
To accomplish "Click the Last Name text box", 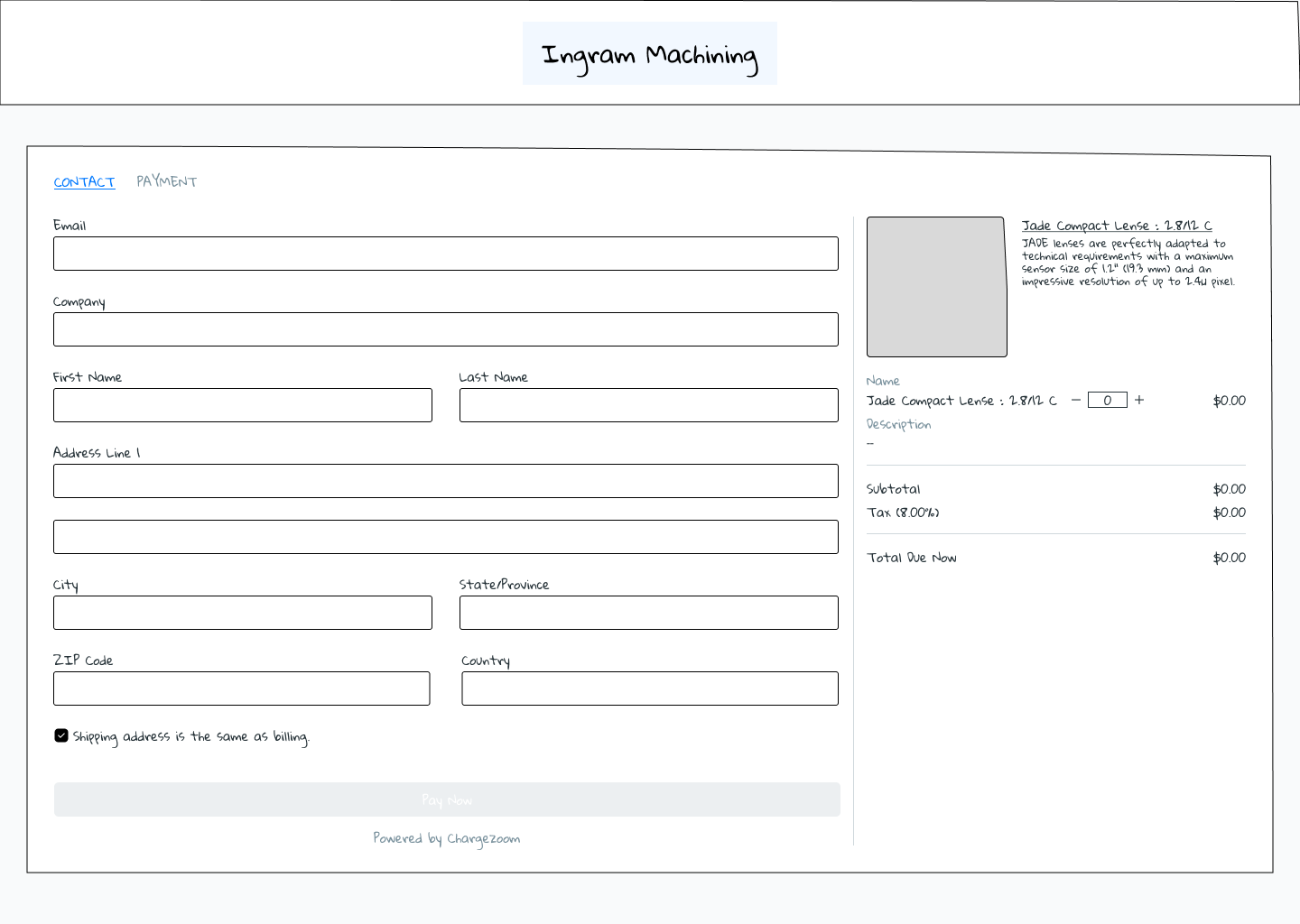I will (649, 405).
